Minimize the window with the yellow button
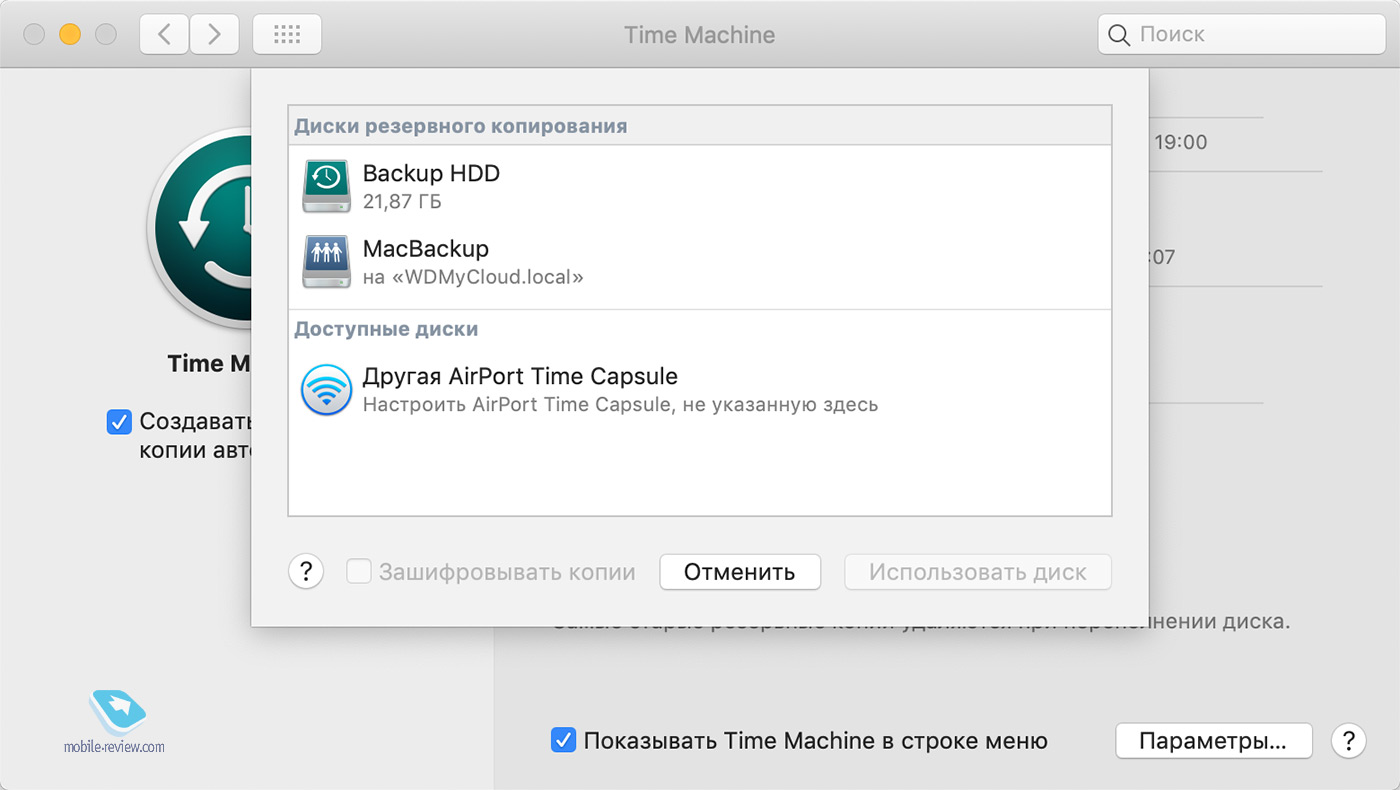Viewport: 1400px width, 790px height. pyautogui.click(x=70, y=34)
